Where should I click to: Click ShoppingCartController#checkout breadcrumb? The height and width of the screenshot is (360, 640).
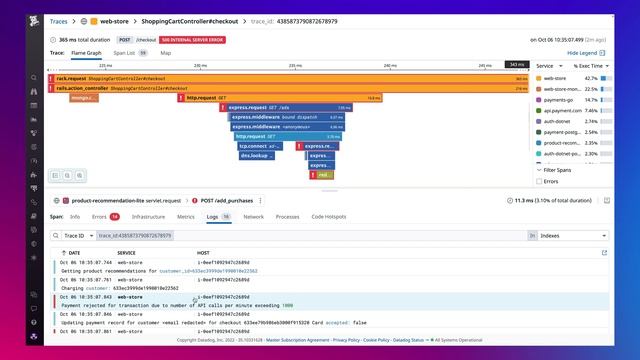click(190, 21)
